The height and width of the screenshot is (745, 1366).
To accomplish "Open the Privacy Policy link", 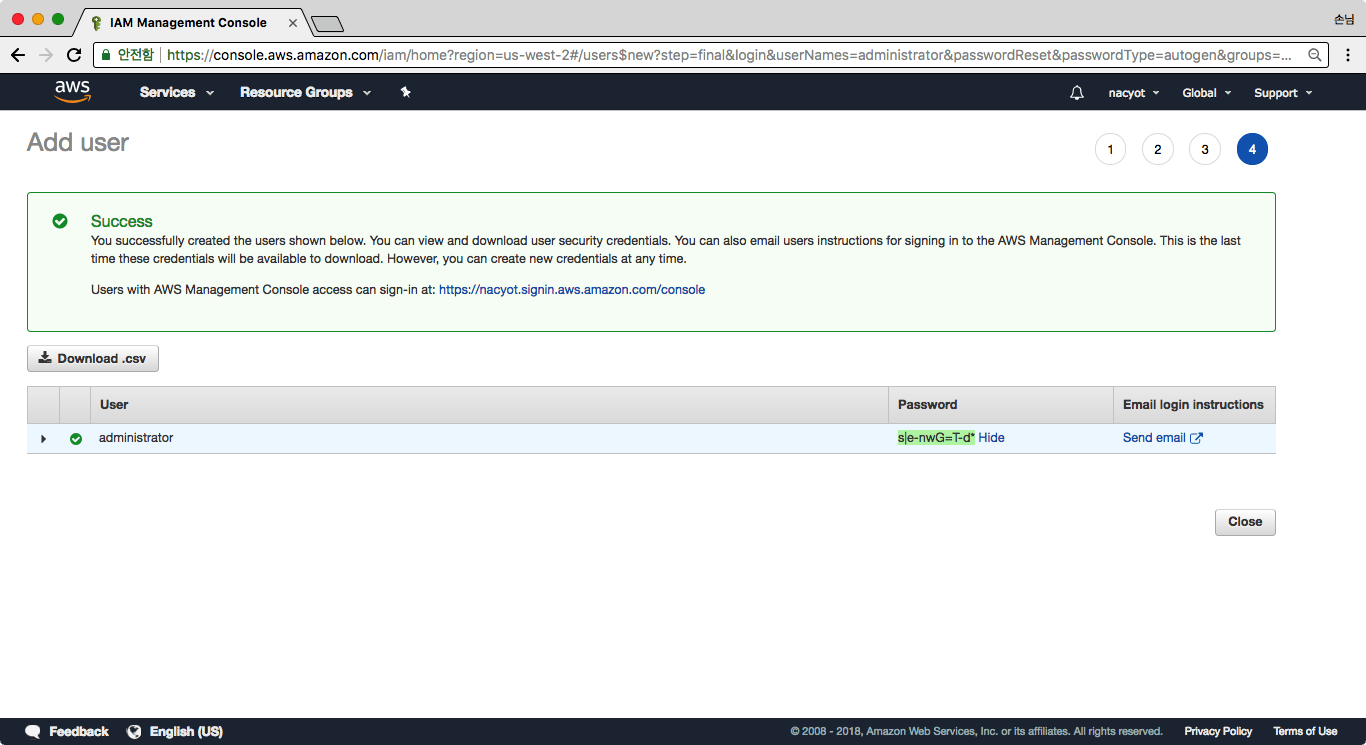I will (1218, 732).
